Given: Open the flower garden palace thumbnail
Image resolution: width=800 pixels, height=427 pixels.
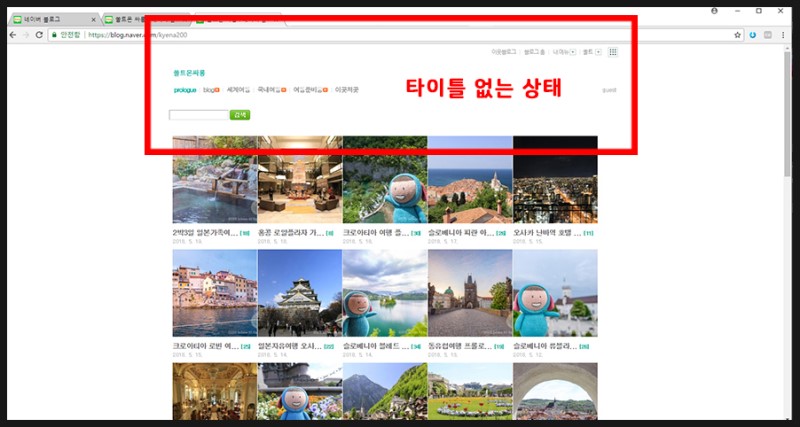Looking at the screenshot, I should tap(470, 391).
